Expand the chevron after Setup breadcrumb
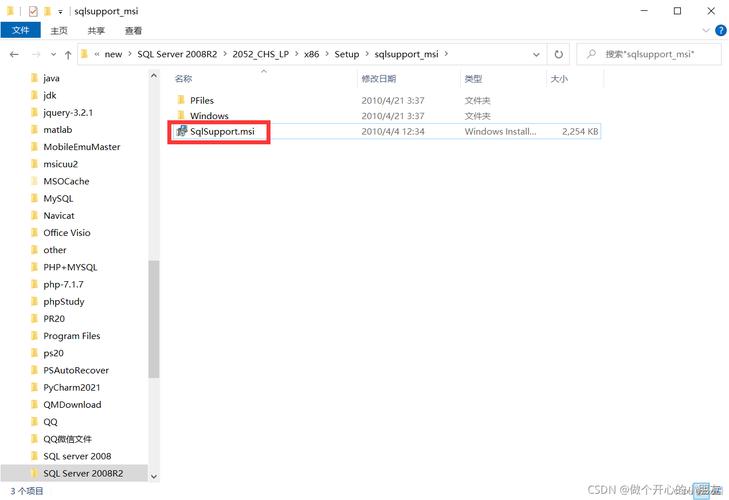Screen dimensions: 729x500 tap(367, 54)
